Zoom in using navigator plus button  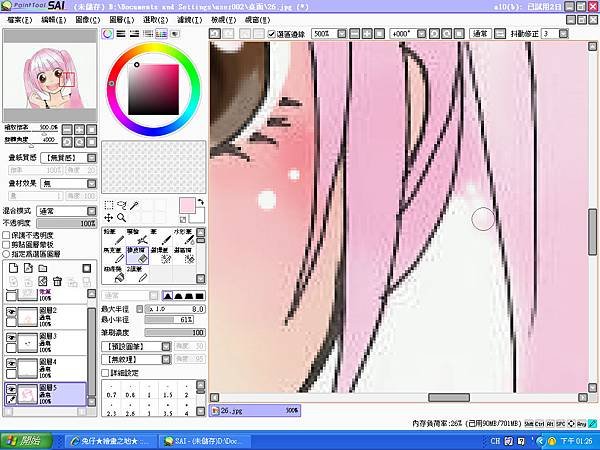[x=79, y=129]
